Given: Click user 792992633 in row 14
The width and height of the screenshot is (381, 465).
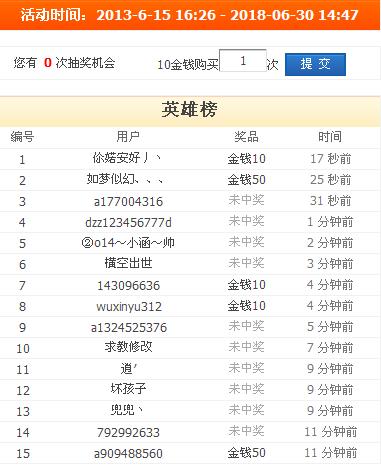Looking at the screenshot, I should (x=128, y=432).
